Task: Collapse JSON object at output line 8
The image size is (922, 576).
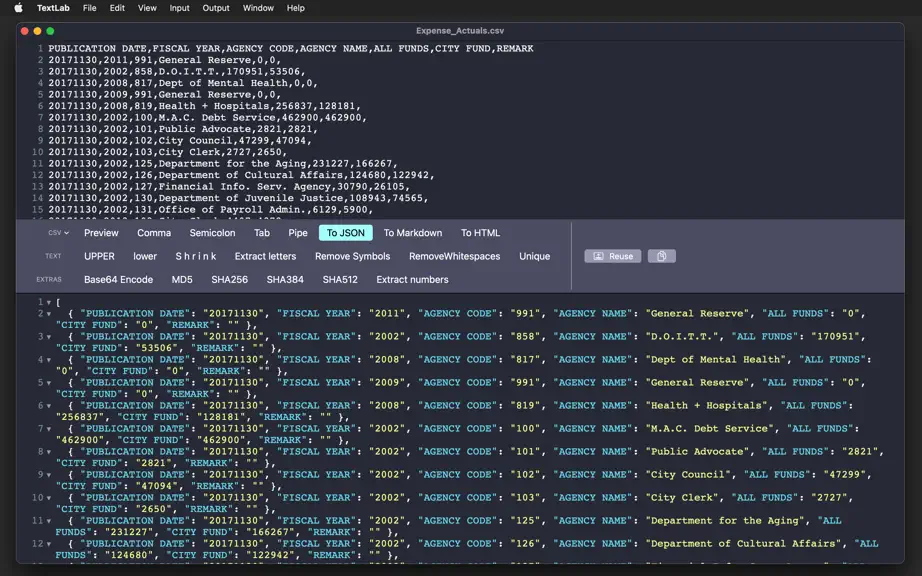Action: (x=49, y=452)
